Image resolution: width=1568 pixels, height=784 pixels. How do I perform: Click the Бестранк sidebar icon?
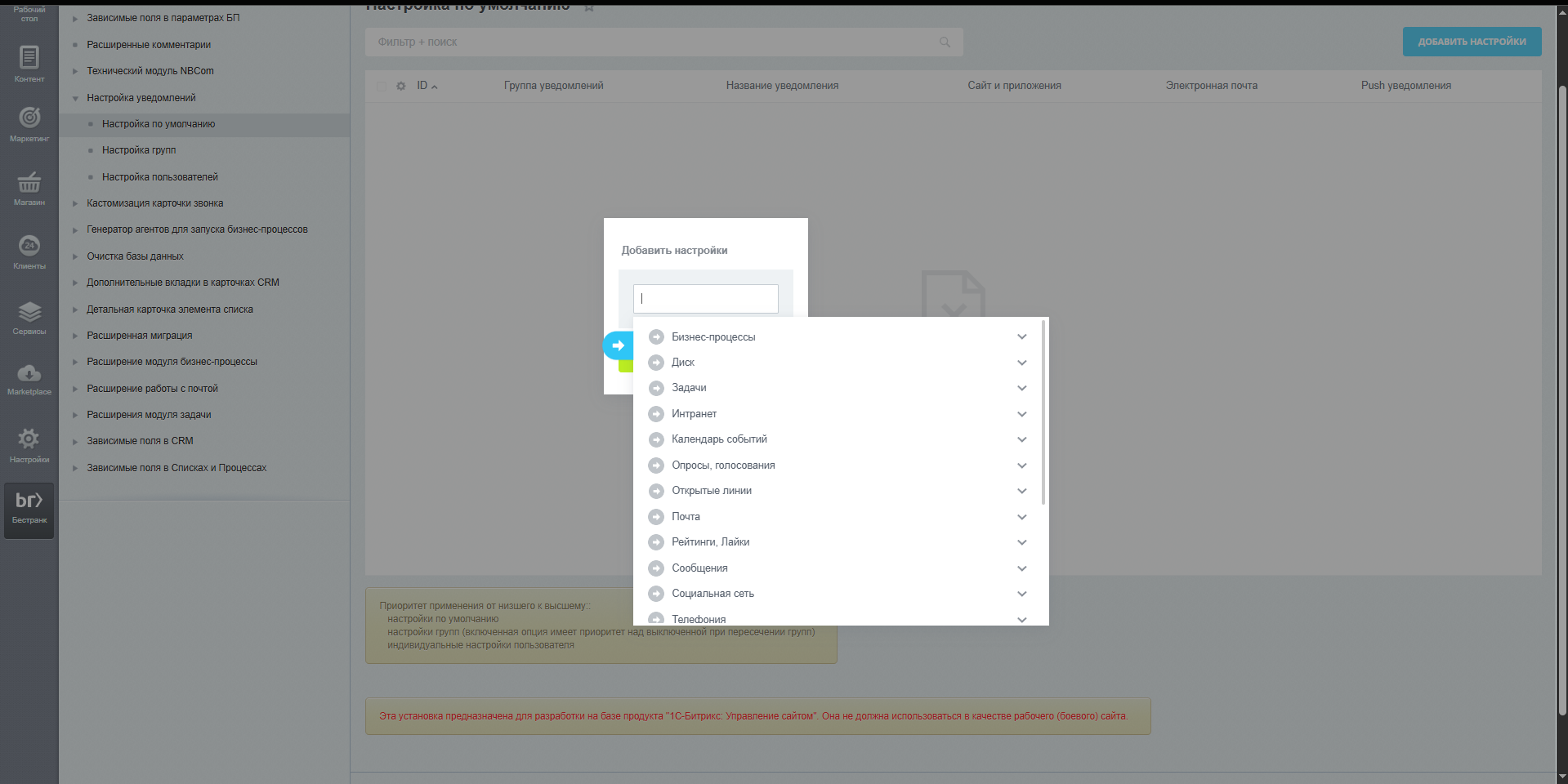click(29, 510)
